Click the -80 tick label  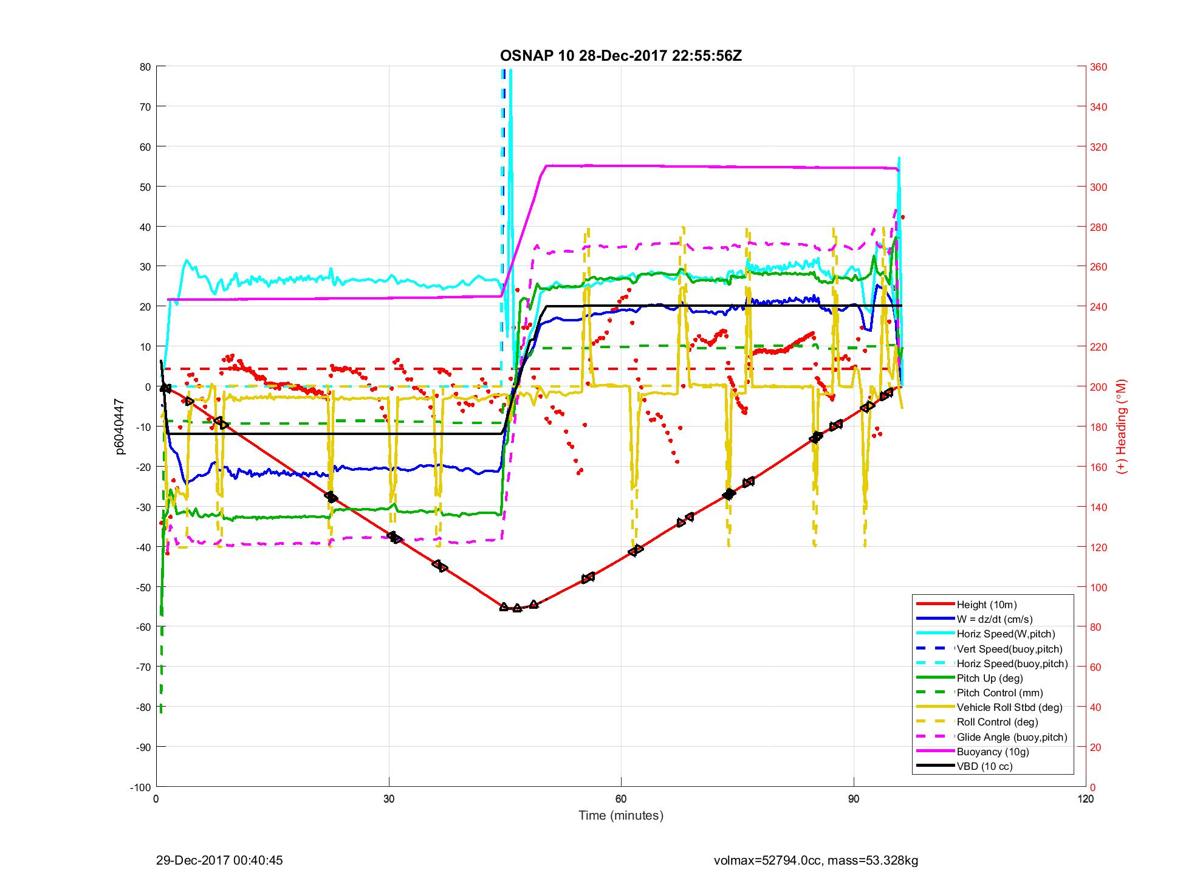142,707
